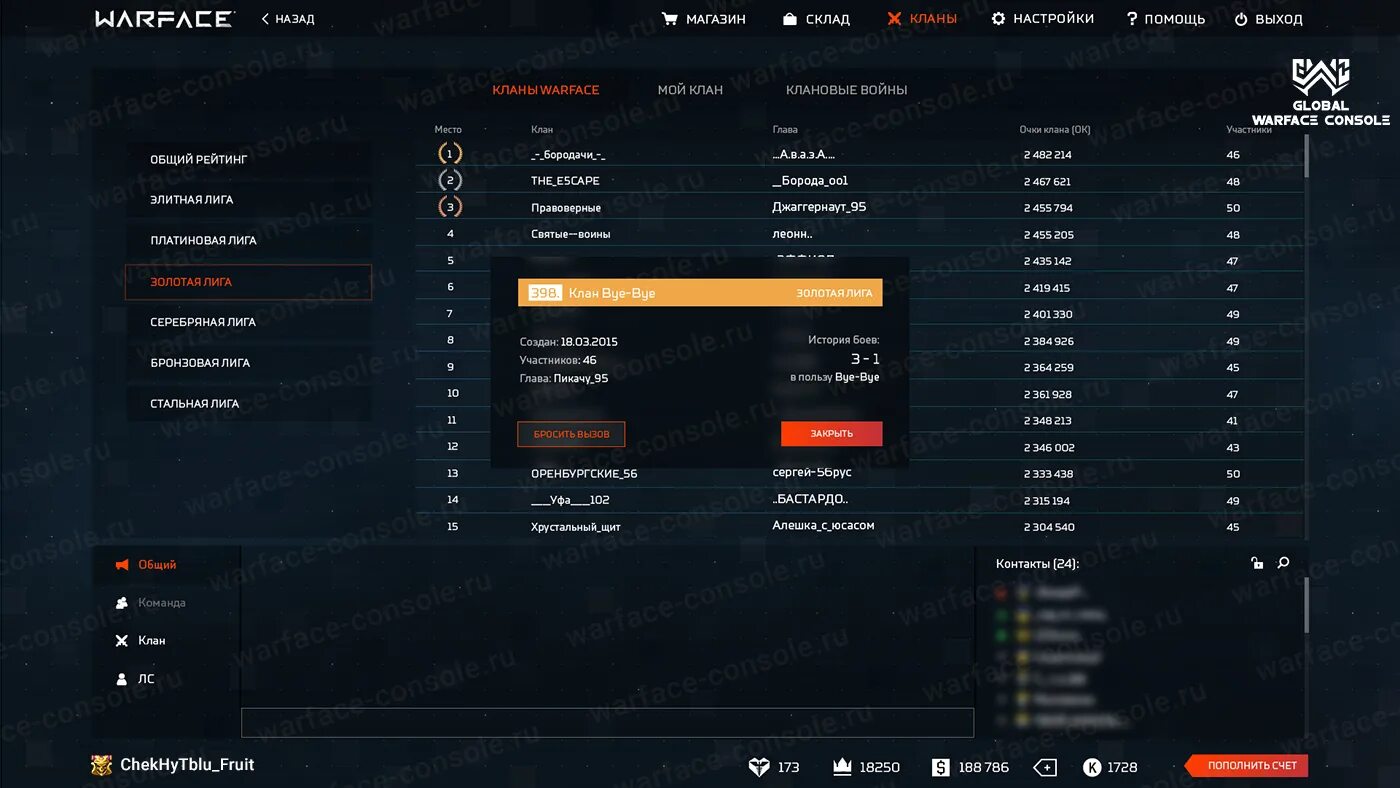Click Очки клана (ОК) column header
The width and height of the screenshot is (1400, 788).
(x=1055, y=130)
